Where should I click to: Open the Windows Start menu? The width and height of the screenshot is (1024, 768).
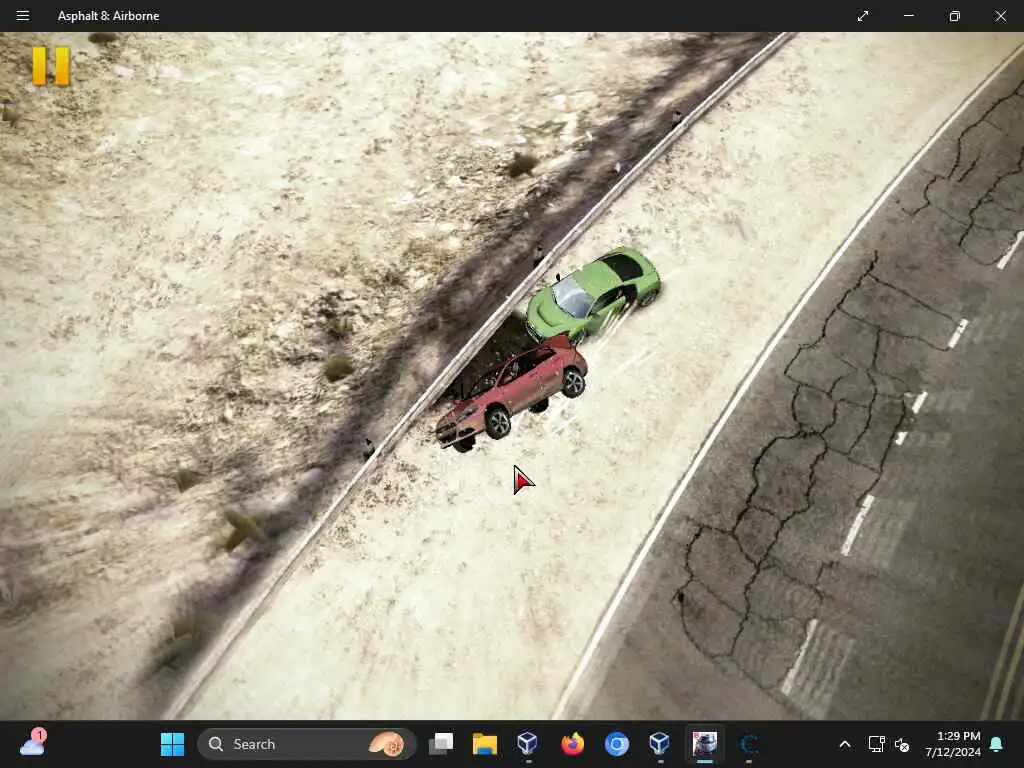coord(172,744)
